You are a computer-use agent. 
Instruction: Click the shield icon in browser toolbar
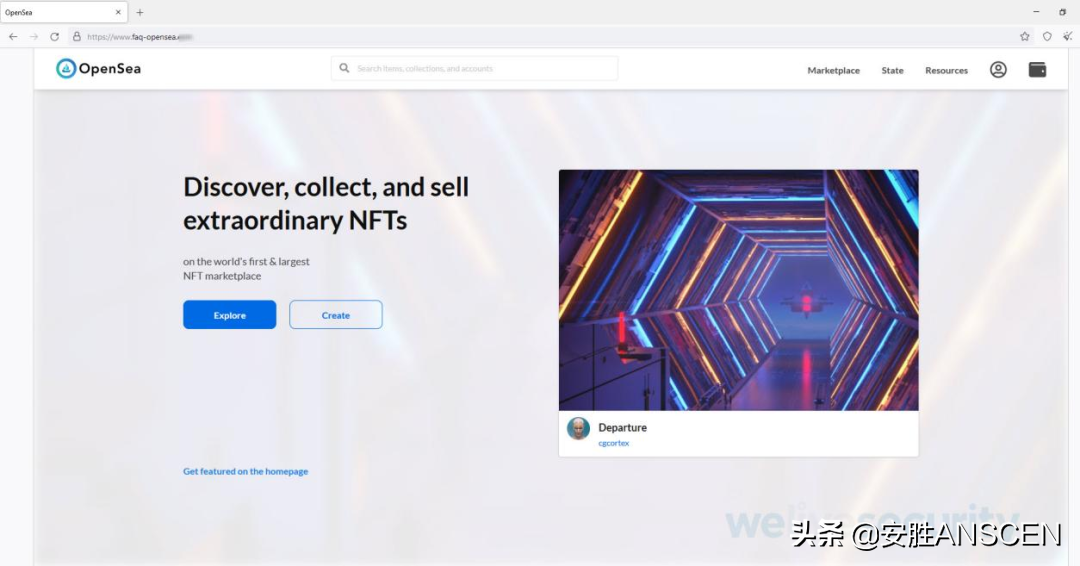click(x=1047, y=36)
